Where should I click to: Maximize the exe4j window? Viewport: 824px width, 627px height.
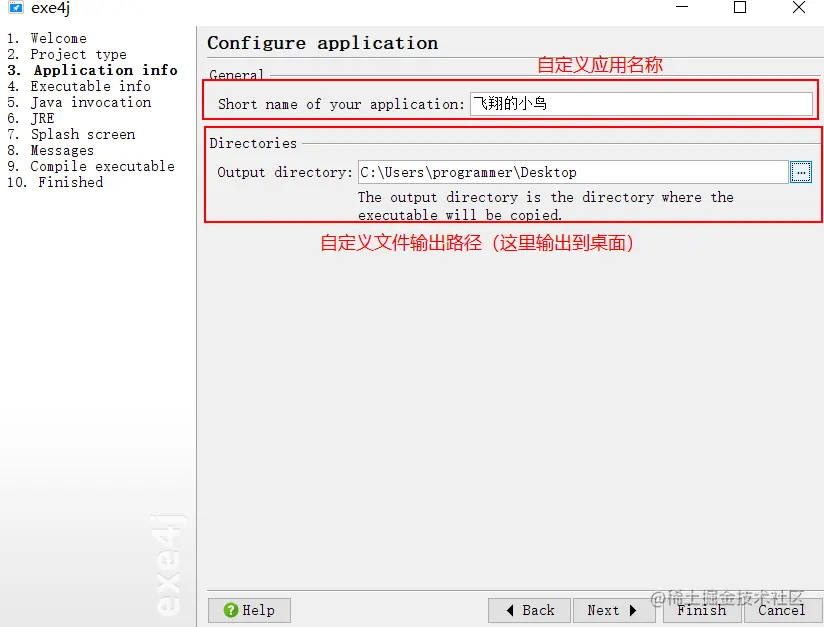tap(740, 7)
